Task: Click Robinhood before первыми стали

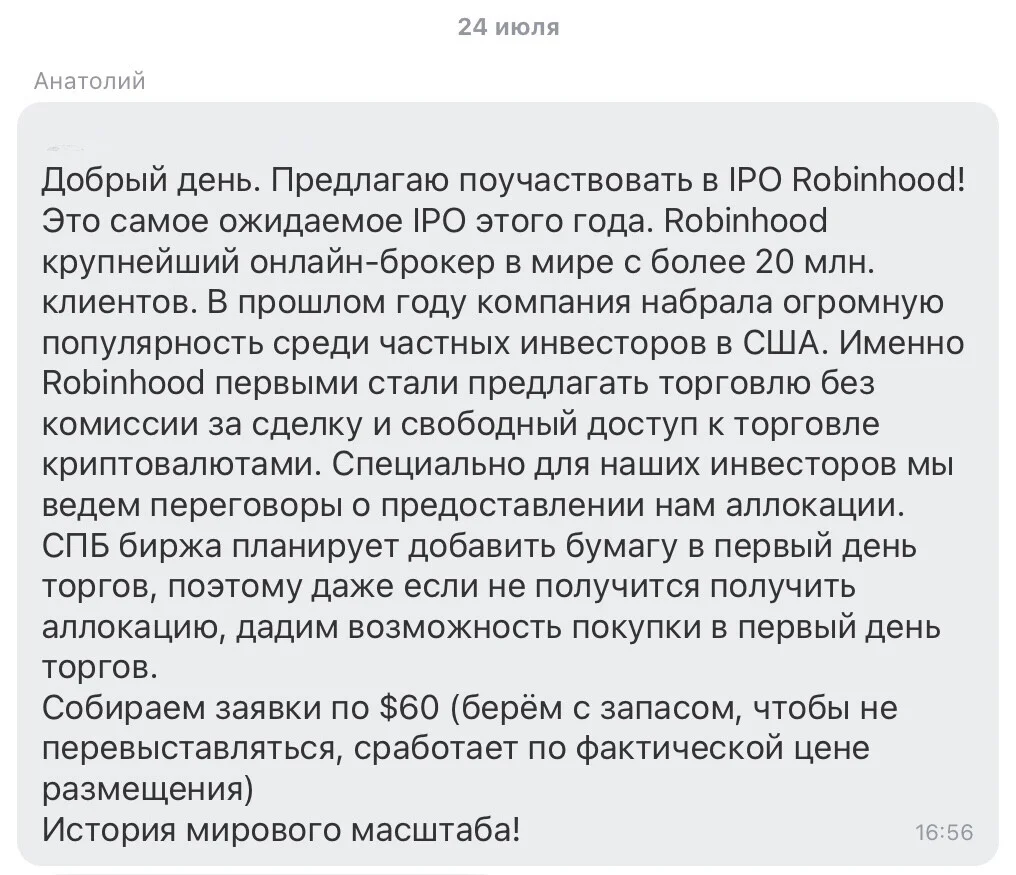Action: point(123,383)
